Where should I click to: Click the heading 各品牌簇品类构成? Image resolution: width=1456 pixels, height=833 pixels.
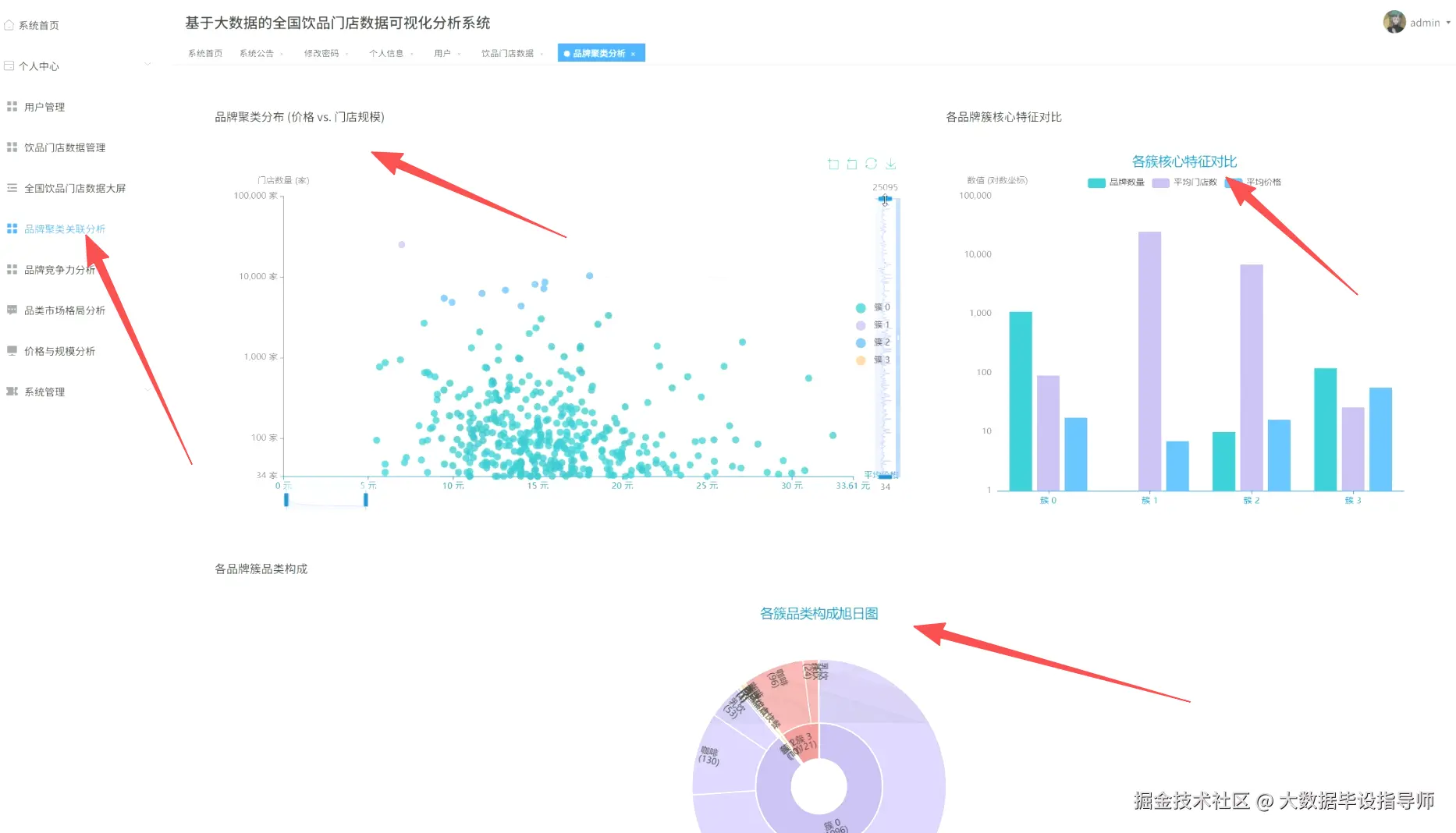(261, 569)
